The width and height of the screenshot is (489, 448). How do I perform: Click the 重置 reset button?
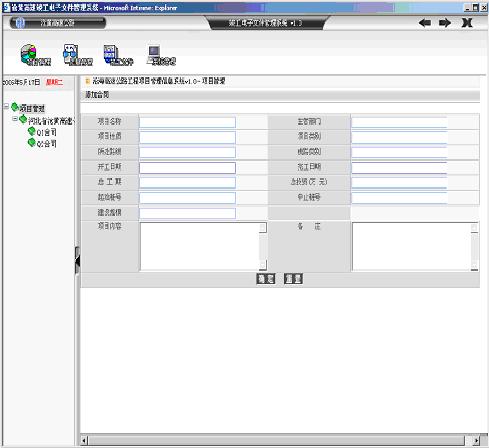coord(293,279)
